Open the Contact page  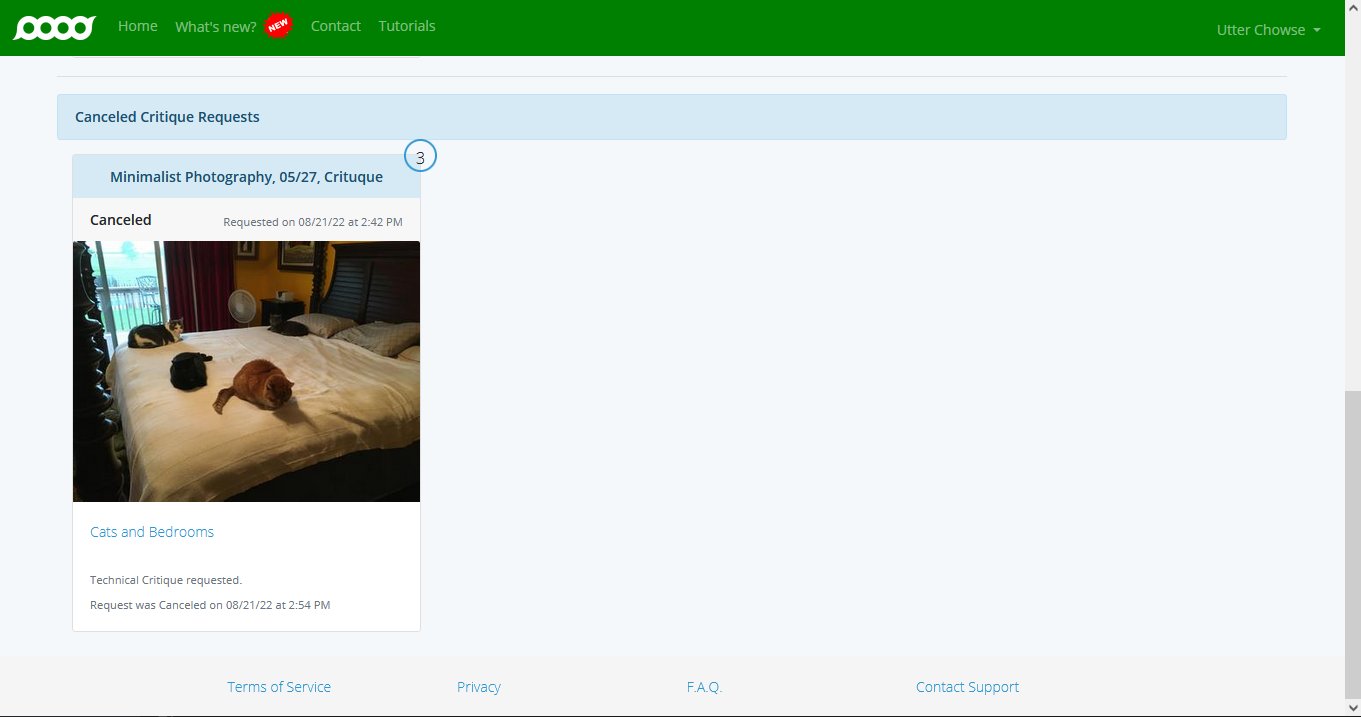(336, 26)
